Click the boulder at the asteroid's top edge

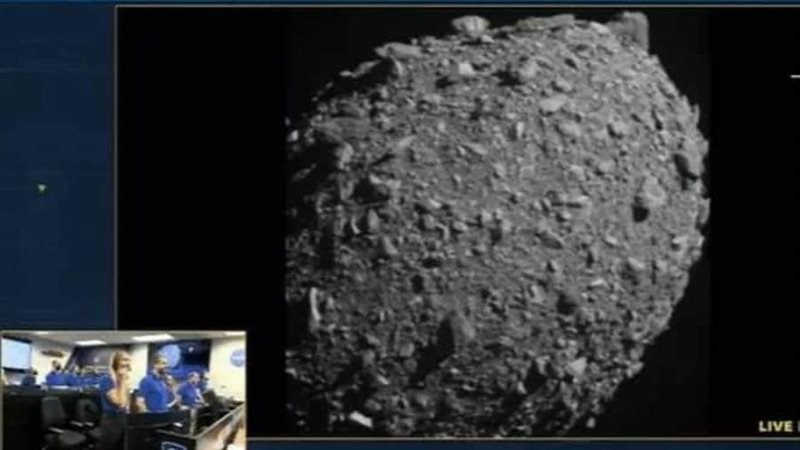click(x=469, y=24)
